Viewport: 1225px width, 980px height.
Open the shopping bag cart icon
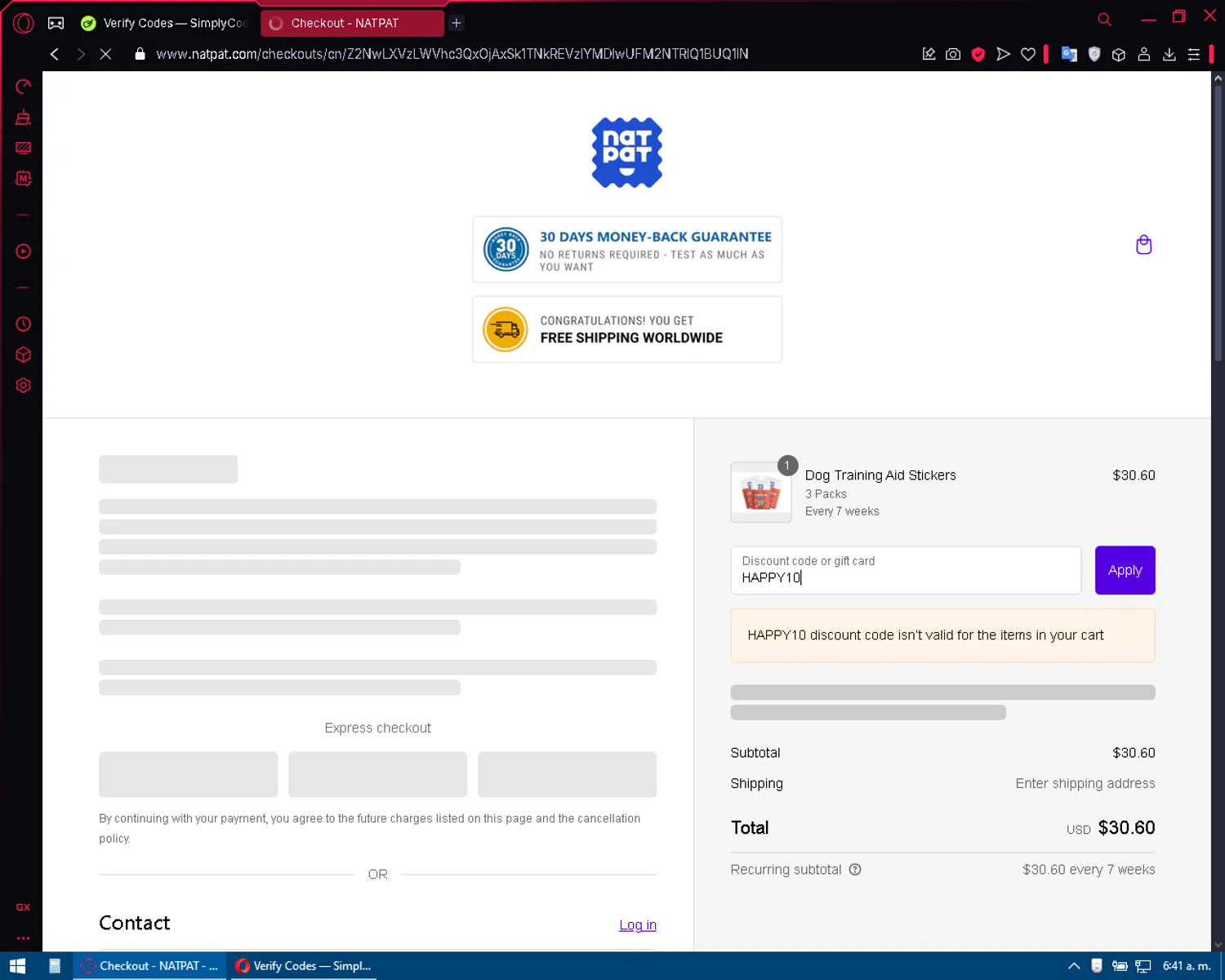1143,244
